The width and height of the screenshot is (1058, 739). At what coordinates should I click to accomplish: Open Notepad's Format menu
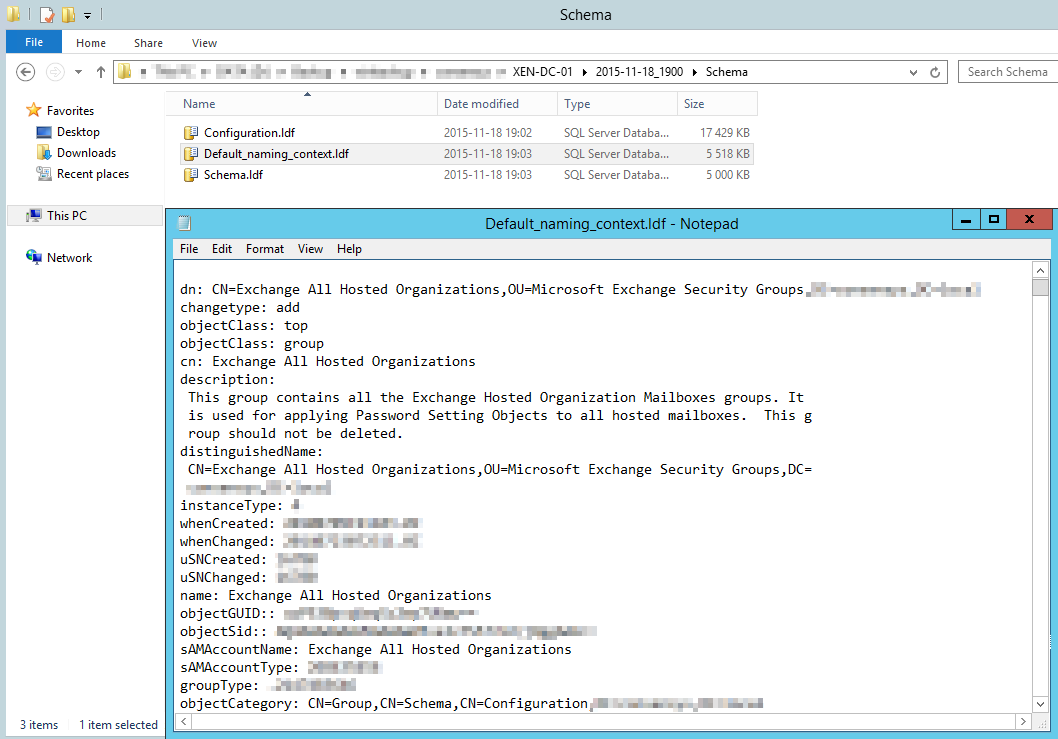coord(264,248)
